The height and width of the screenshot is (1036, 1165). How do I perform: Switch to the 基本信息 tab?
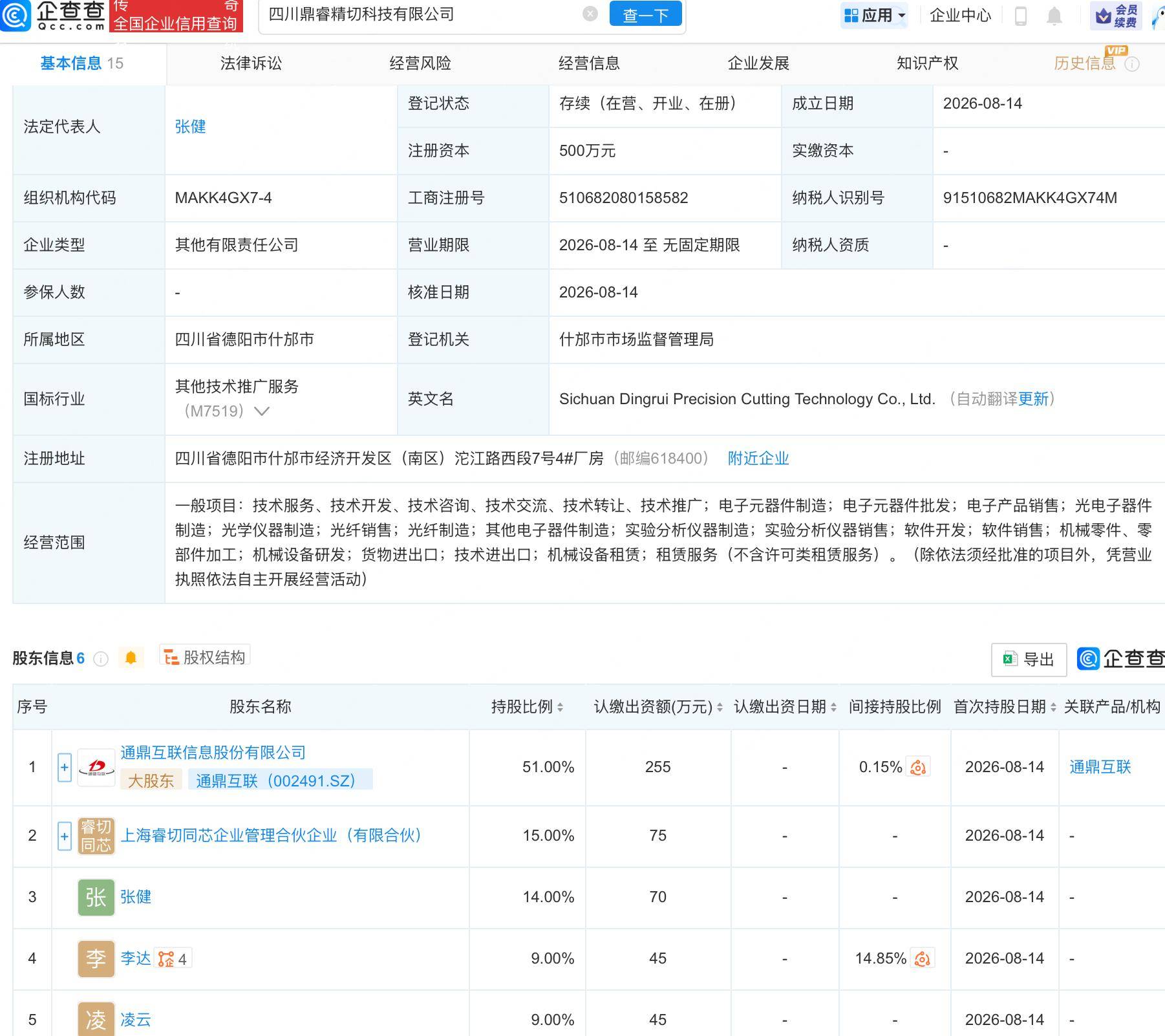(x=82, y=63)
